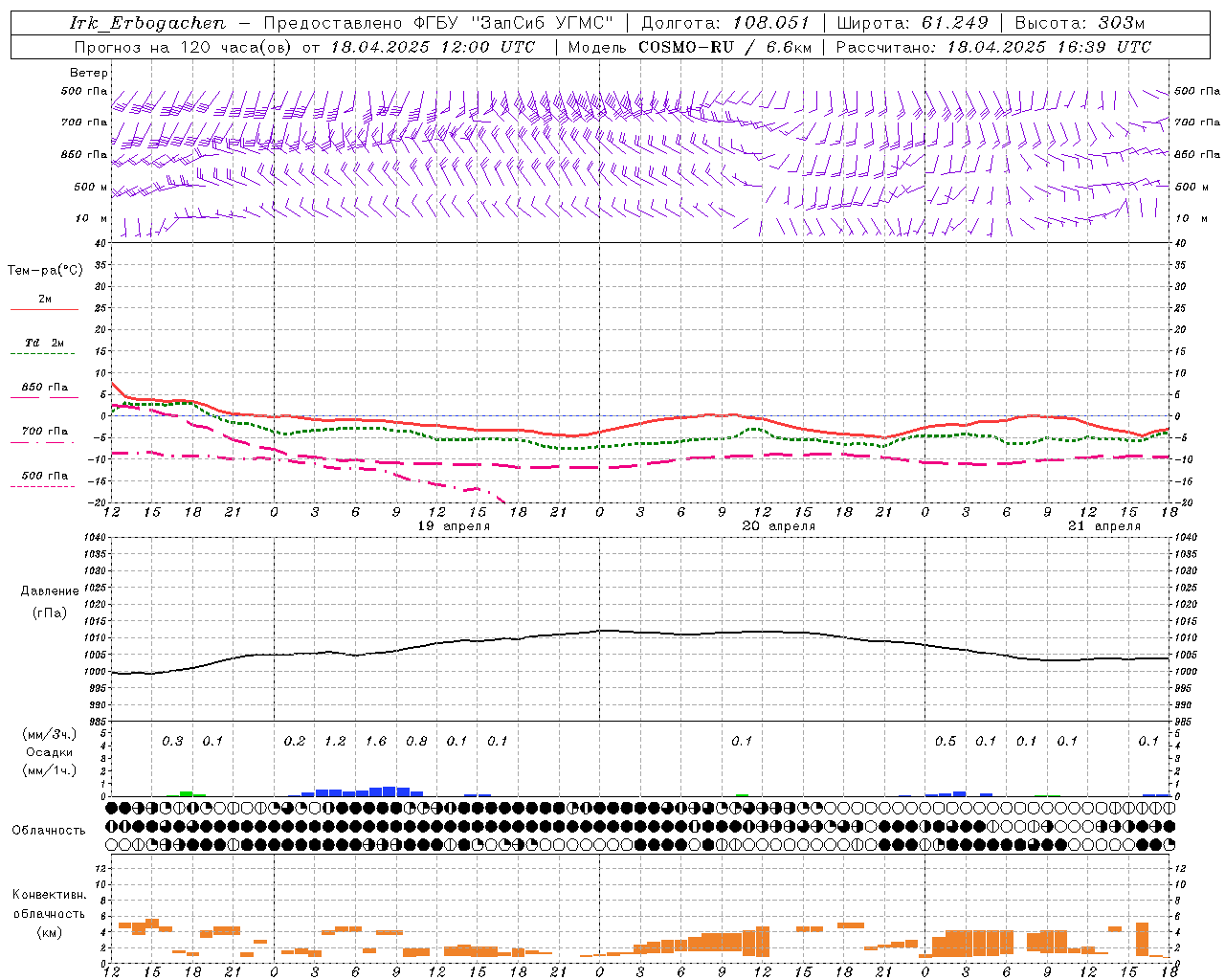Click the Ветер wind panel label
Screen dimensions: 1225x980
tap(89, 73)
